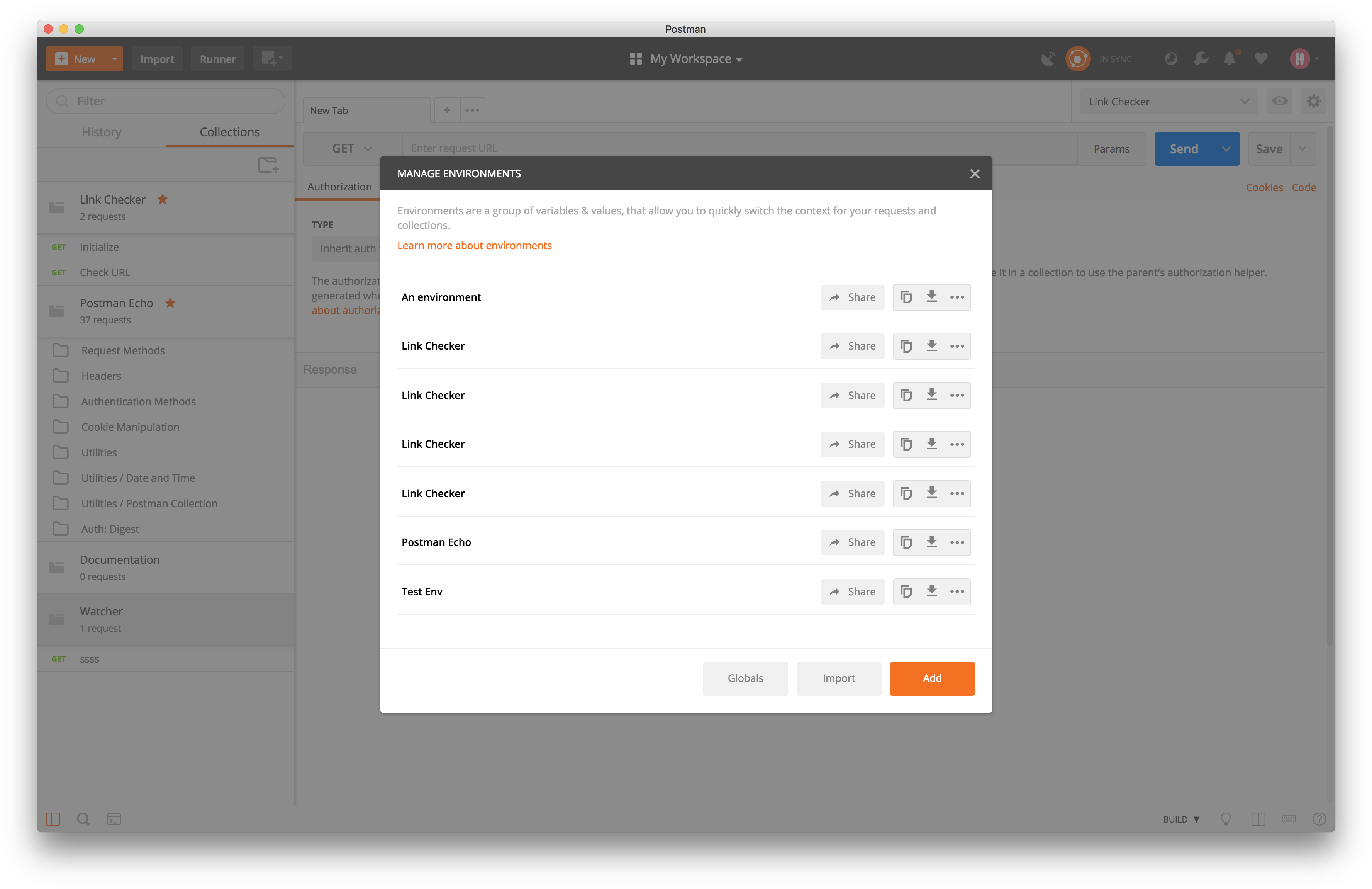
Task: Click the Params button
Action: coord(1111,149)
